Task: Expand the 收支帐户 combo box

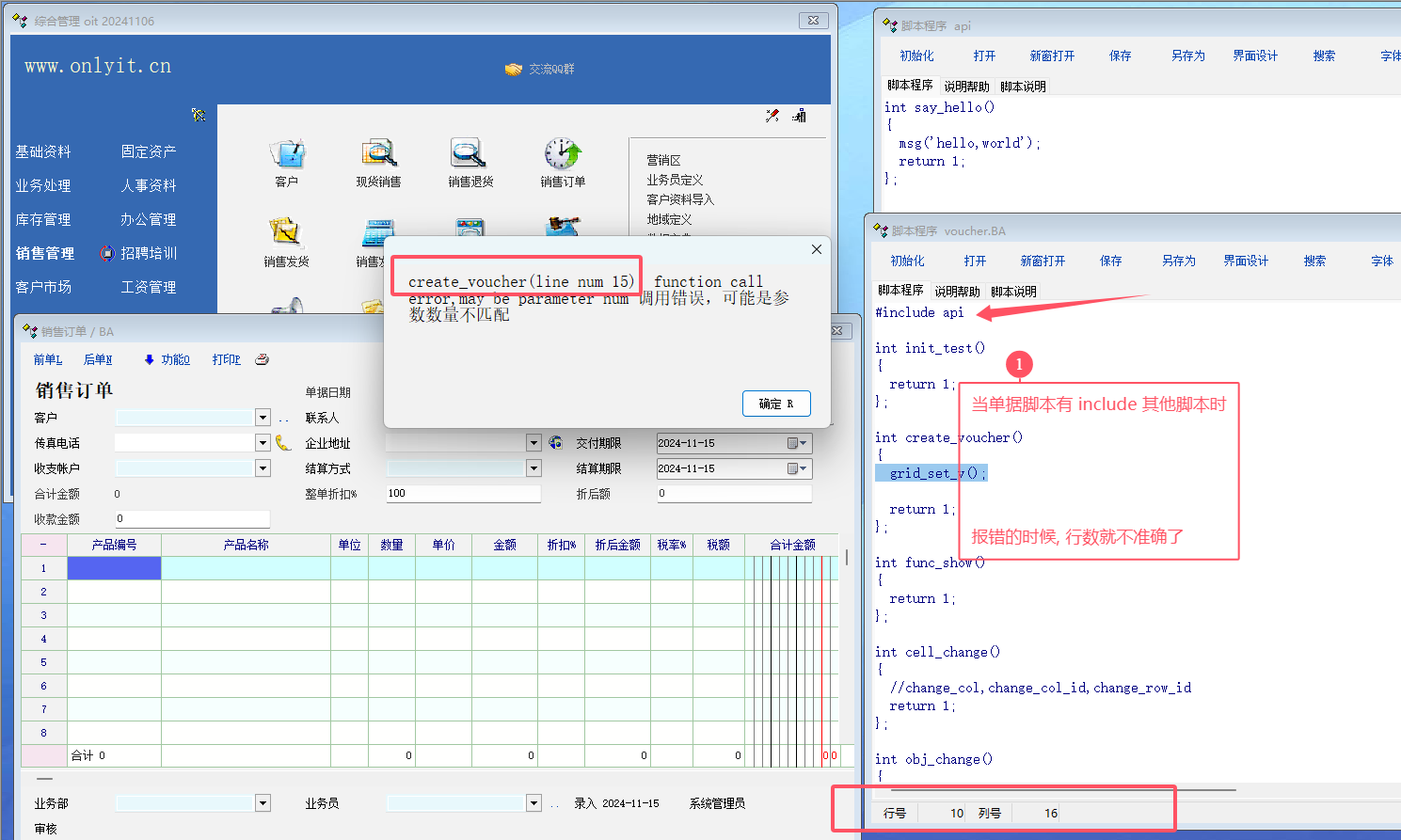Action: point(263,468)
